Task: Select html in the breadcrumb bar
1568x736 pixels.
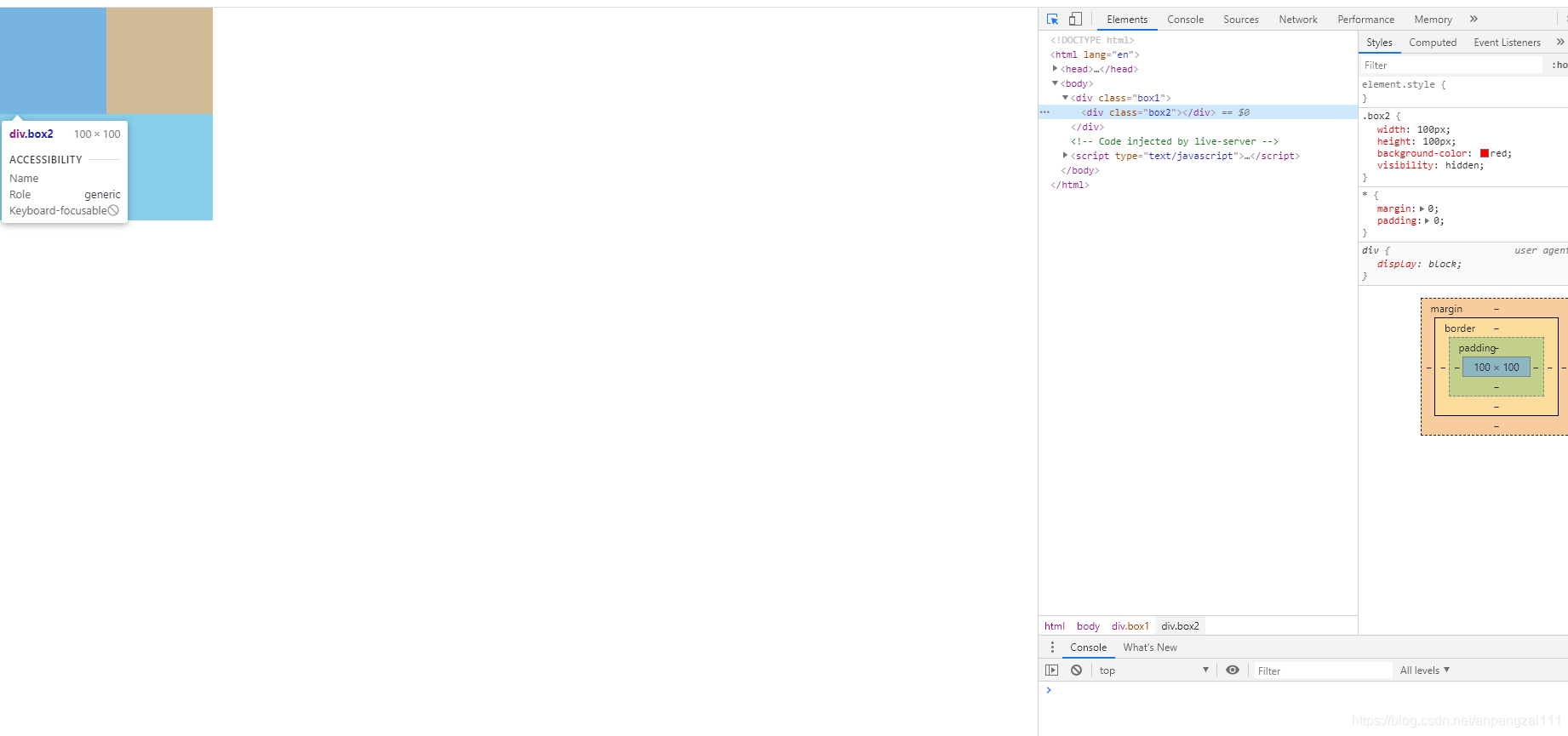Action: point(1054,626)
